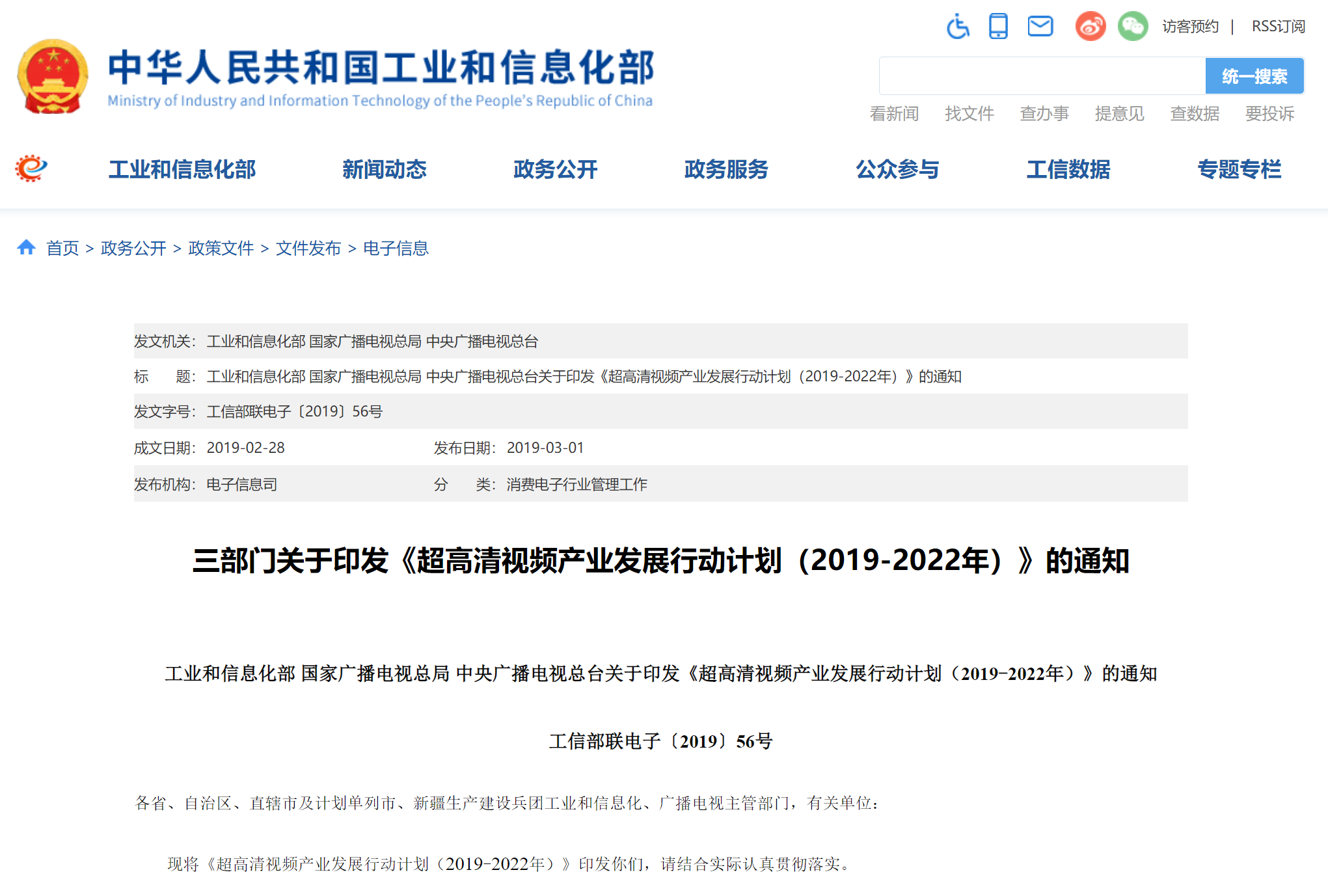The image size is (1328, 896).
Task: Click the 找文件 quick link
Action: [x=969, y=114]
